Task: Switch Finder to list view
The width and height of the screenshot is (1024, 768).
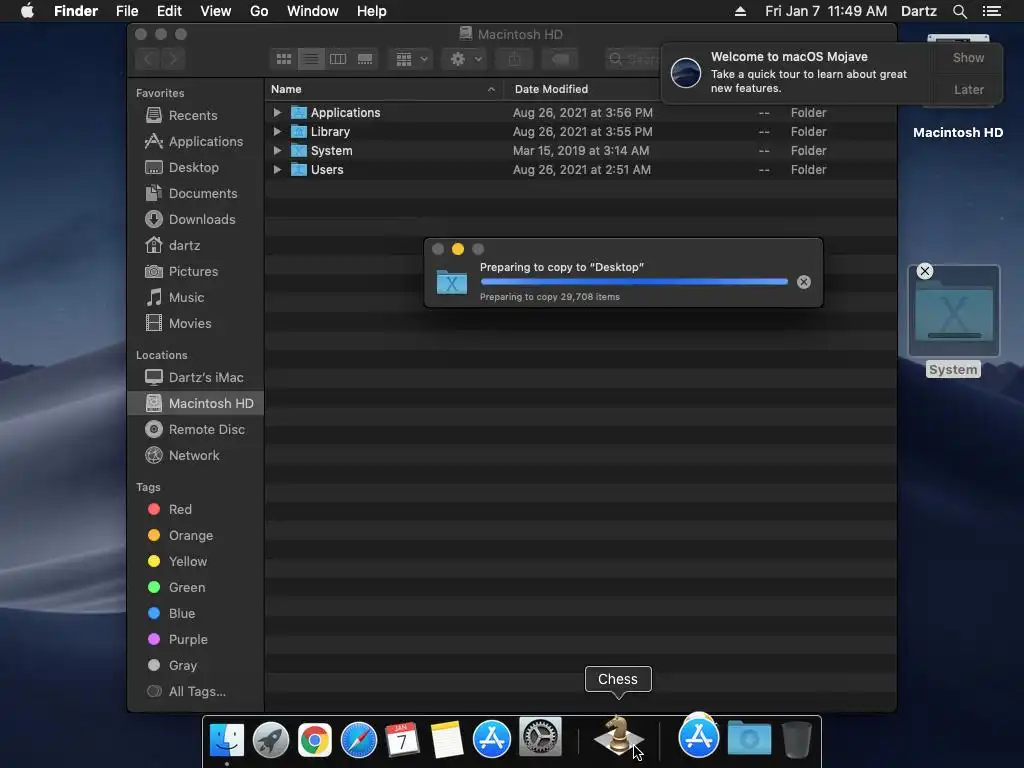Action: [x=311, y=59]
